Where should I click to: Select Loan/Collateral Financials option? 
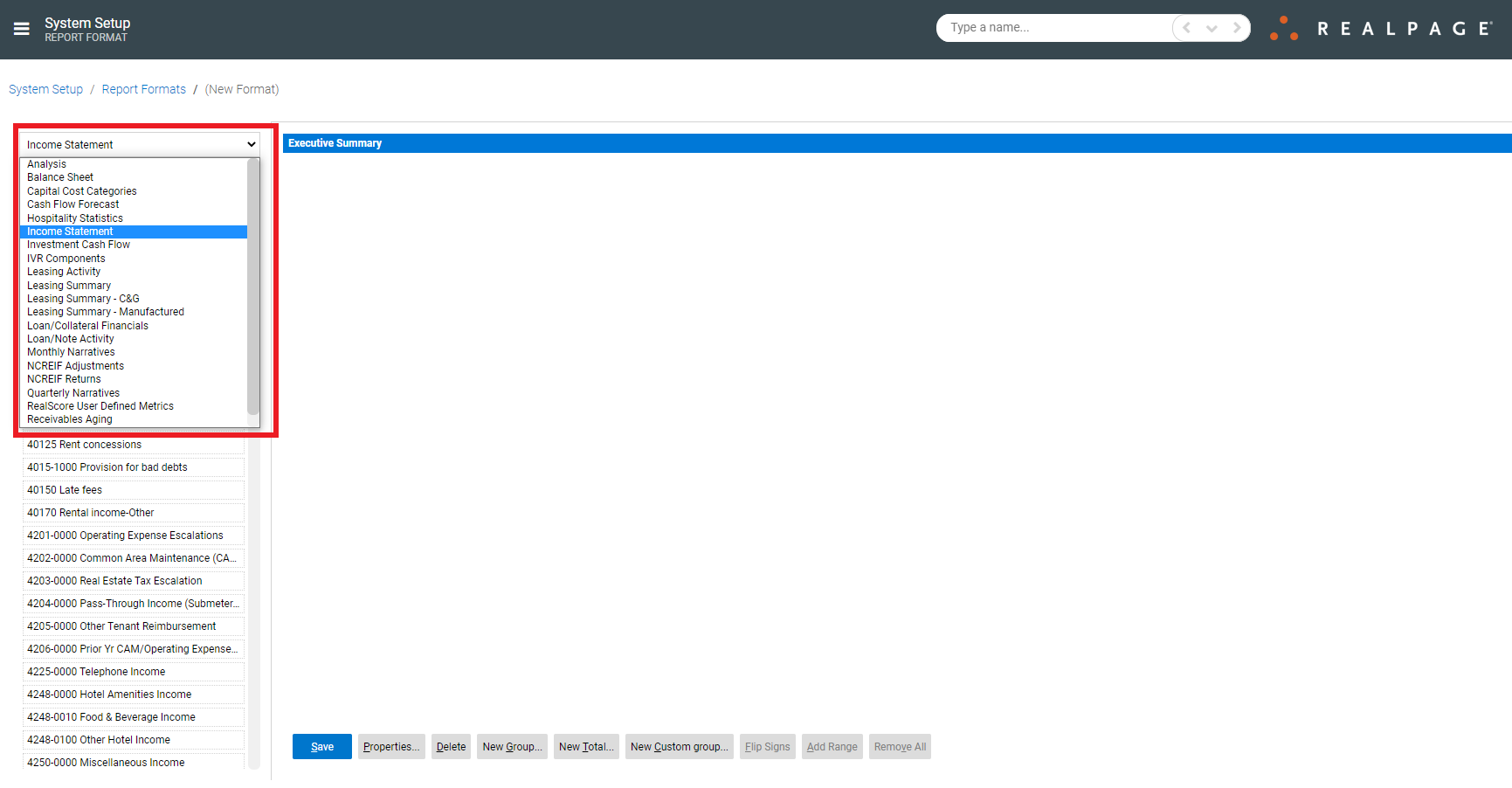134,326
